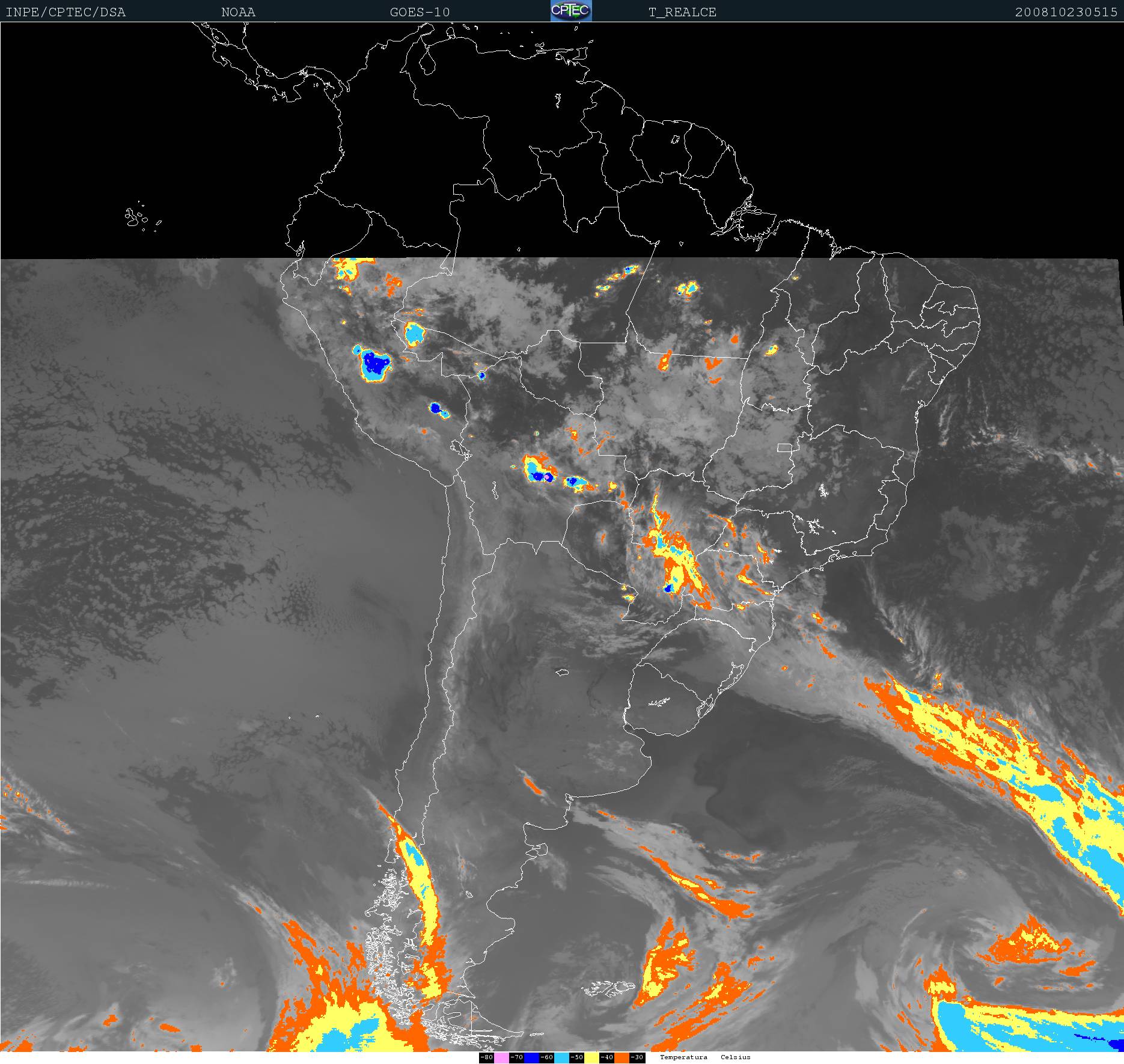Click the -50 legend value box

(x=576, y=1057)
